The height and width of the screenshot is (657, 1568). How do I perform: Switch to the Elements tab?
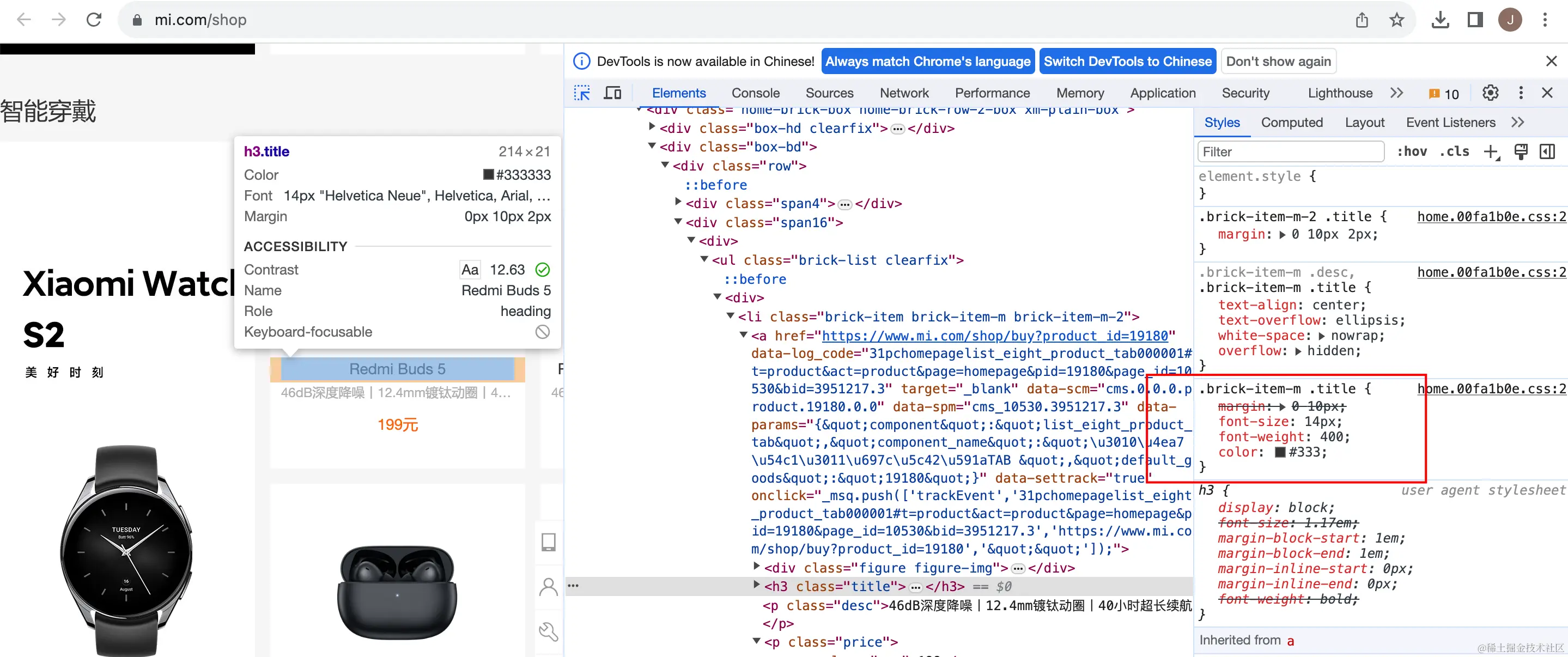pyautogui.click(x=679, y=93)
